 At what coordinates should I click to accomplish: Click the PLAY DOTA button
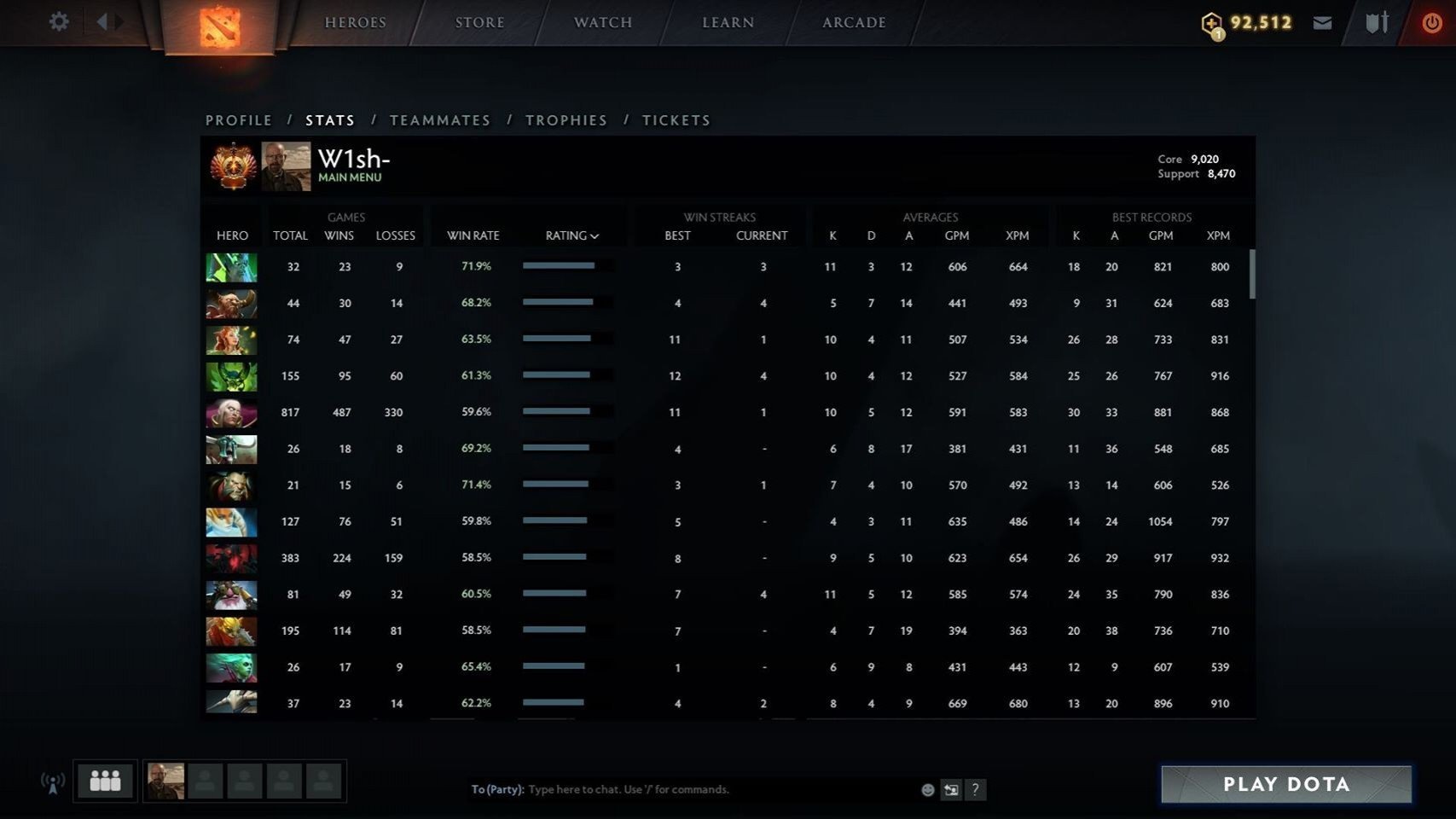click(x=1286, y=784)
